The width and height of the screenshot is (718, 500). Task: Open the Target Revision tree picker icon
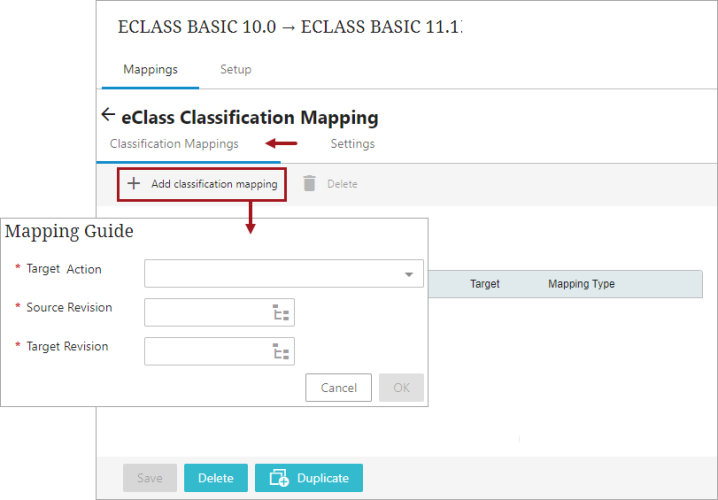281,351
